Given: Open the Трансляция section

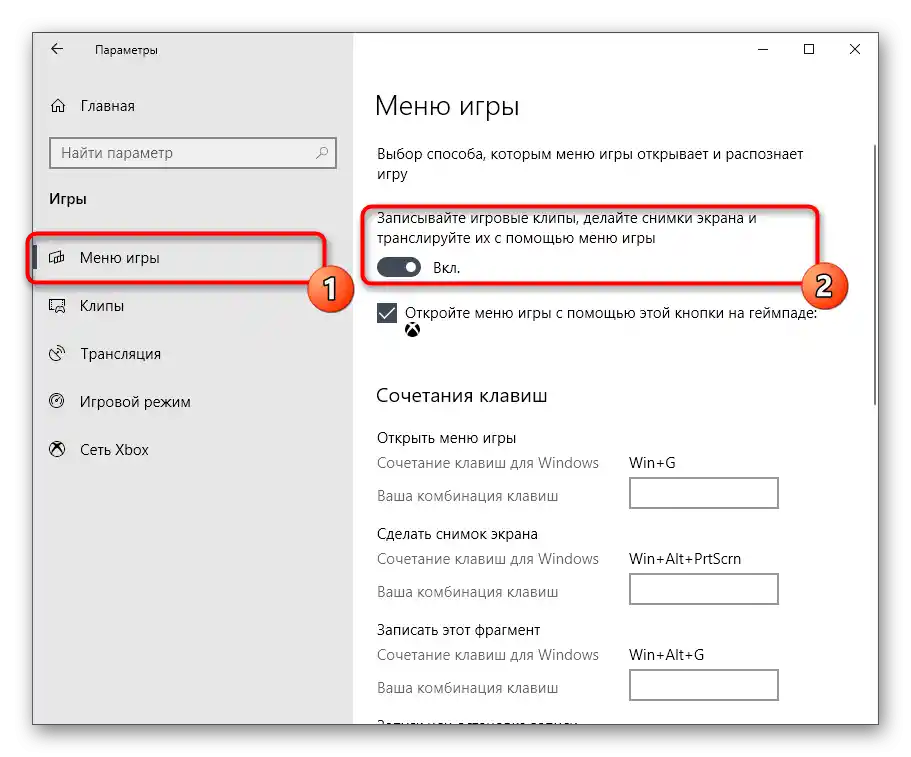Looking at the screenshot, I should click(192, 353).
